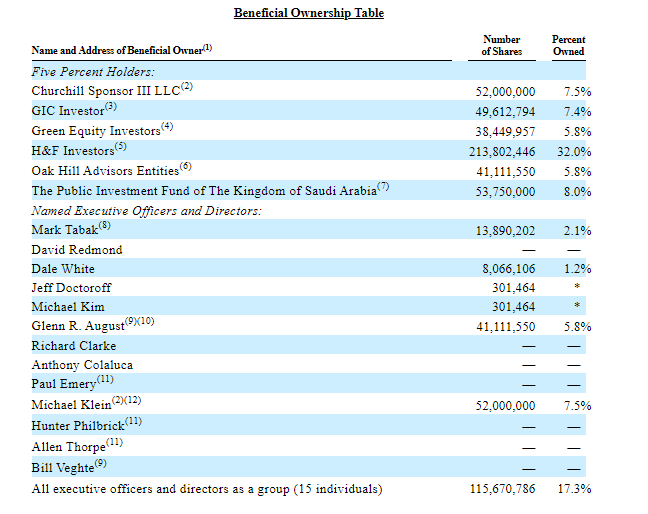Select the value 13,890,202
Screen dimensions: 648x514
tap(505, 231)
